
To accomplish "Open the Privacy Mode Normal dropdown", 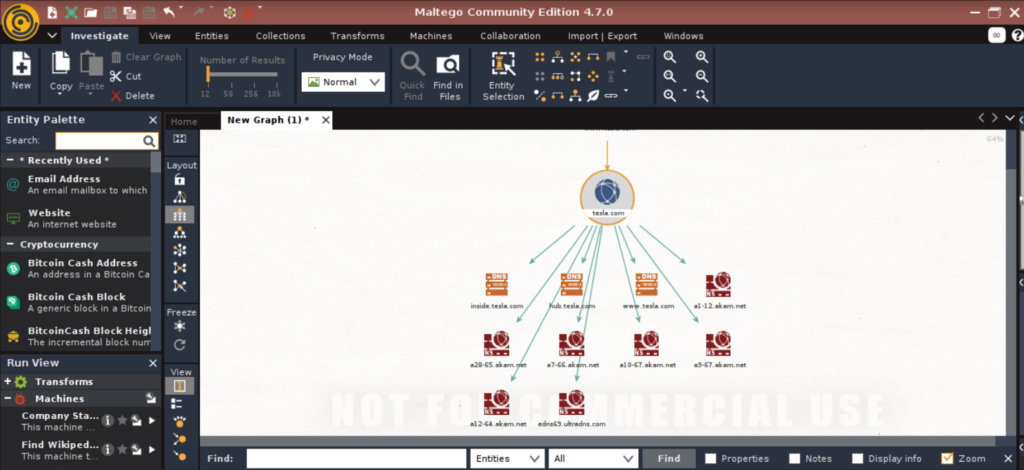I will tap(343, 82).
